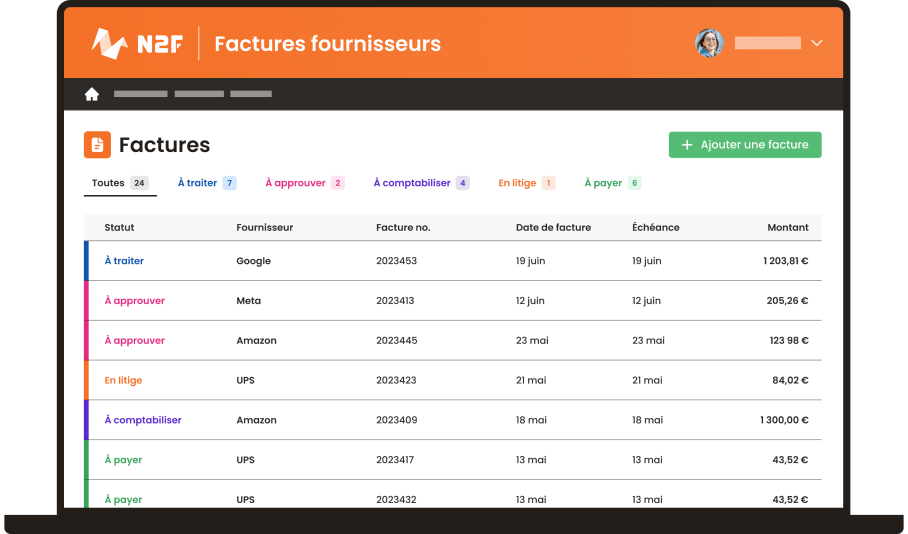The height and width of the screenshot is (534, 908).
Task: View the À payer tab
Action: 612,183
